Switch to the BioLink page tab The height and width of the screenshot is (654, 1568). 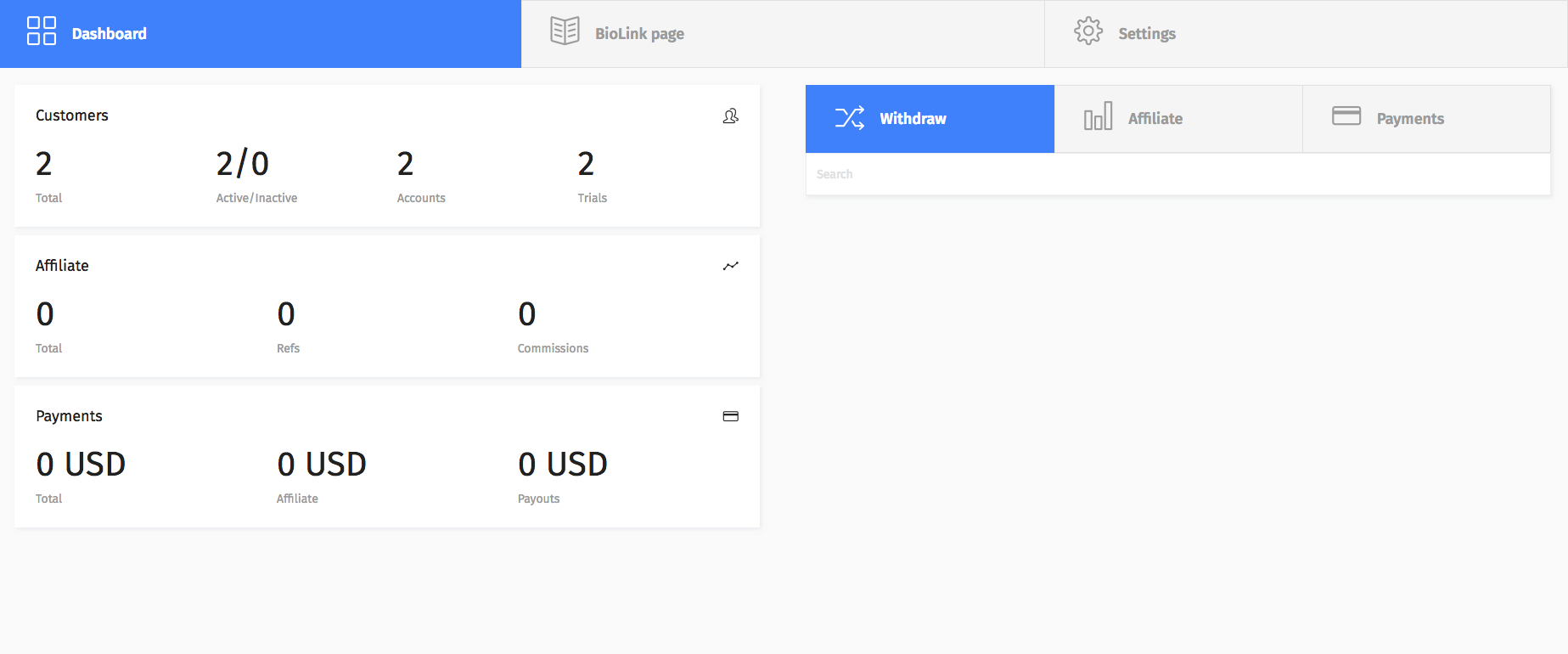click(x=783, y=34)
